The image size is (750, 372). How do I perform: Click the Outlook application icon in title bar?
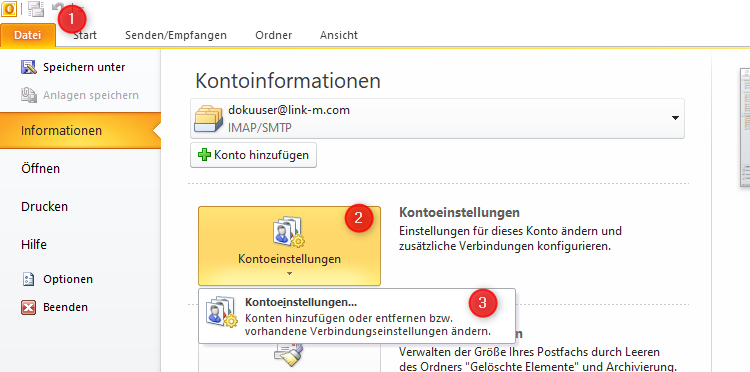point(9,8)
